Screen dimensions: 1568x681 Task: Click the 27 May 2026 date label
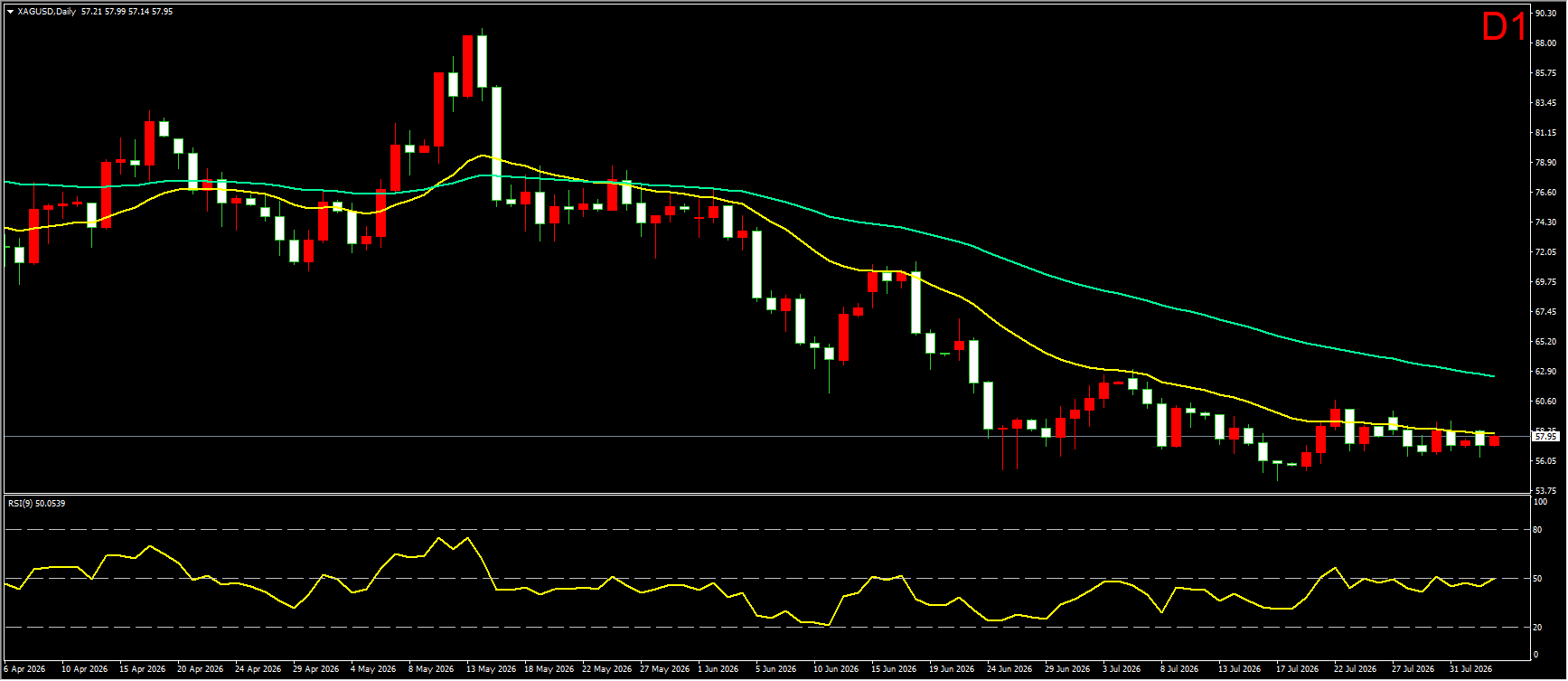coord(664,670)
